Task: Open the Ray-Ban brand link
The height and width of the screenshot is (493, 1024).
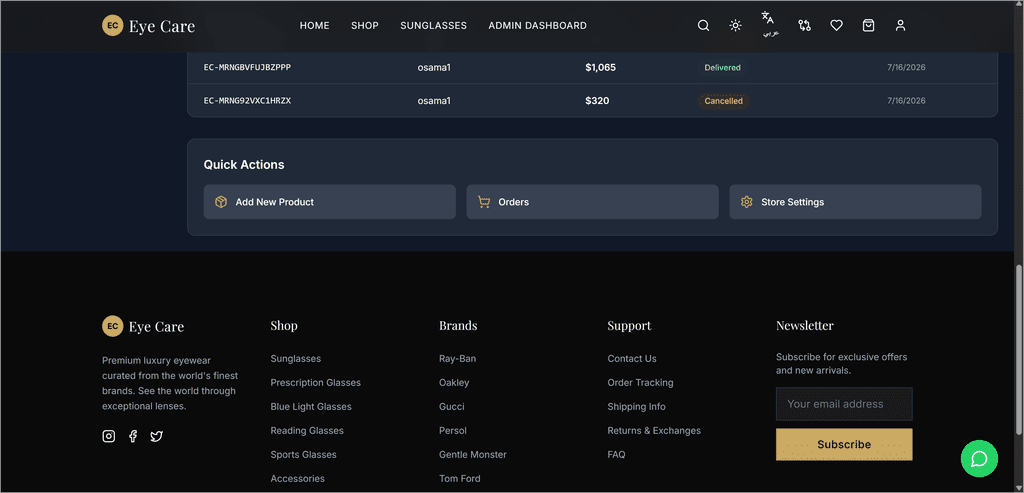Action: click(458, 358)
